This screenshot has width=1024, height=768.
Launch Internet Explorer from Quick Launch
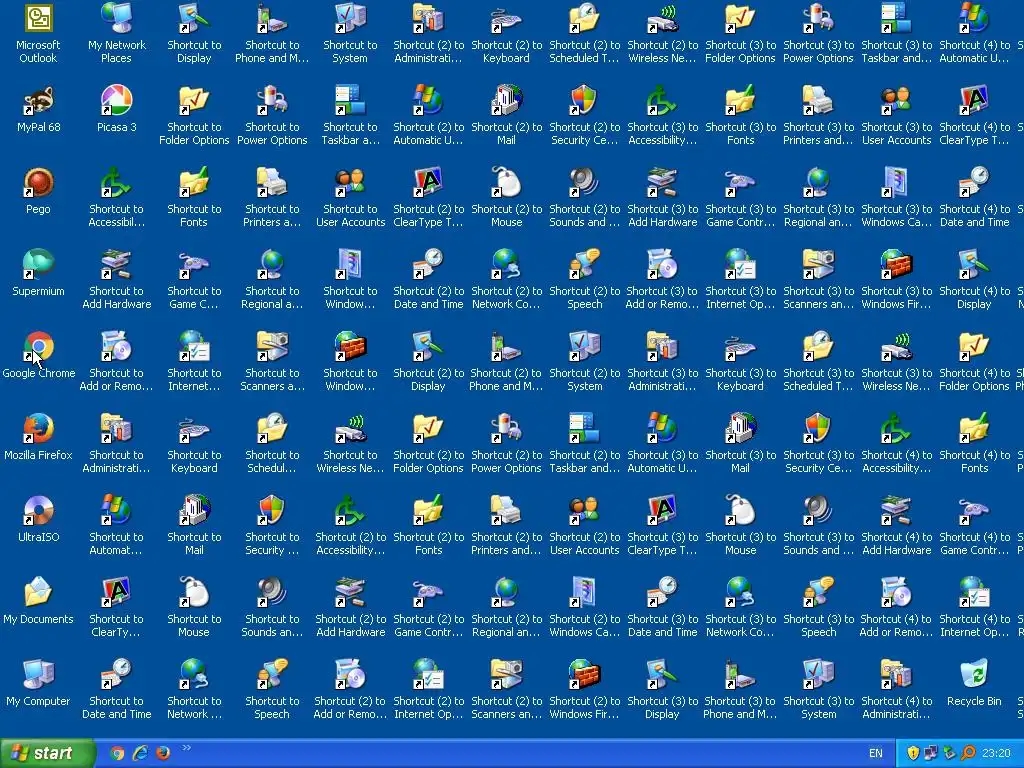tap(140, 753)
